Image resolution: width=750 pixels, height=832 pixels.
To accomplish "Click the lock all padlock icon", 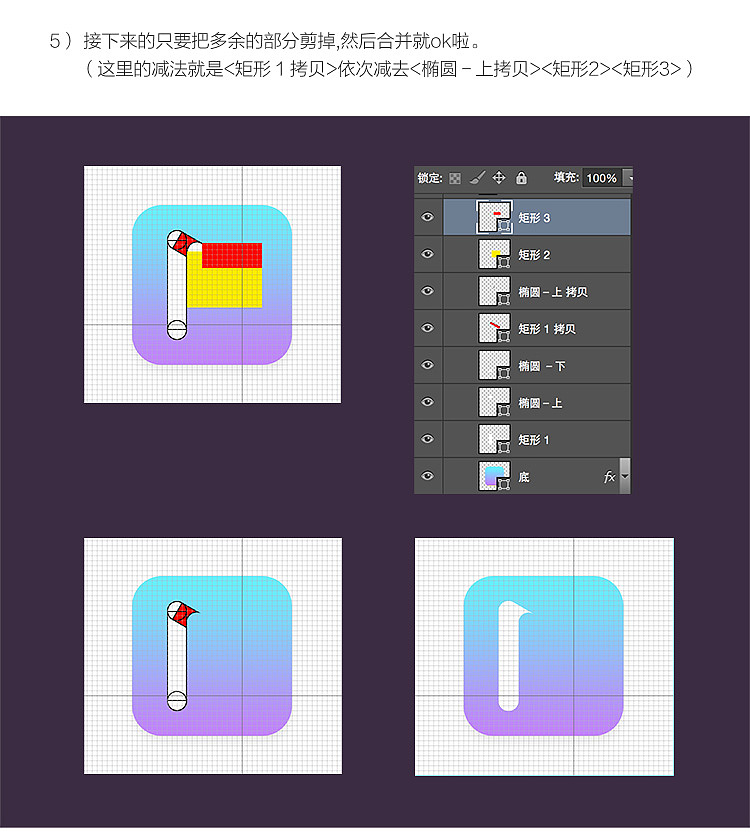I will click(x=521, y=178).
